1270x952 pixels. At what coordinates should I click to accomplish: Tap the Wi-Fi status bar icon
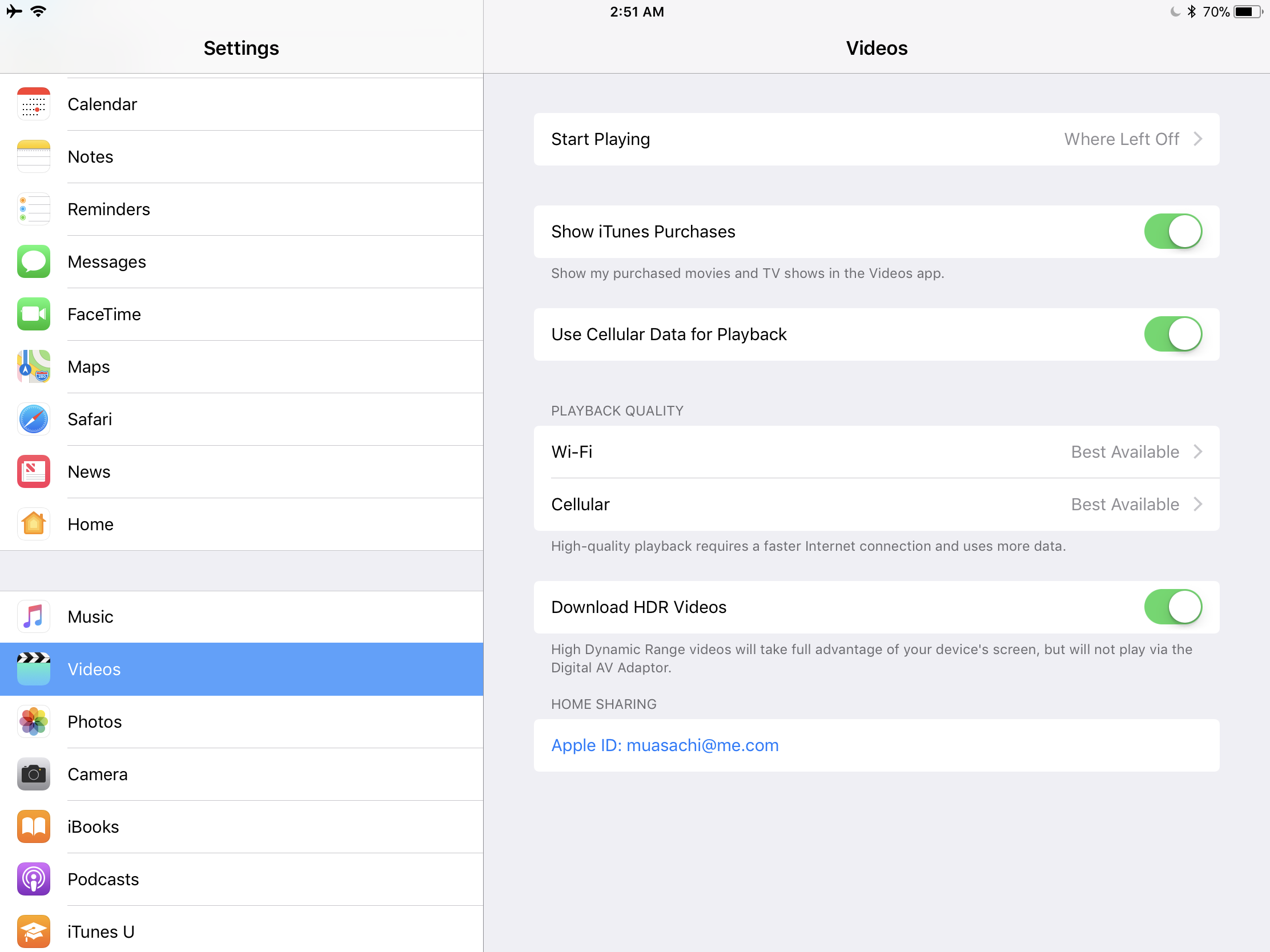point(38,11)
